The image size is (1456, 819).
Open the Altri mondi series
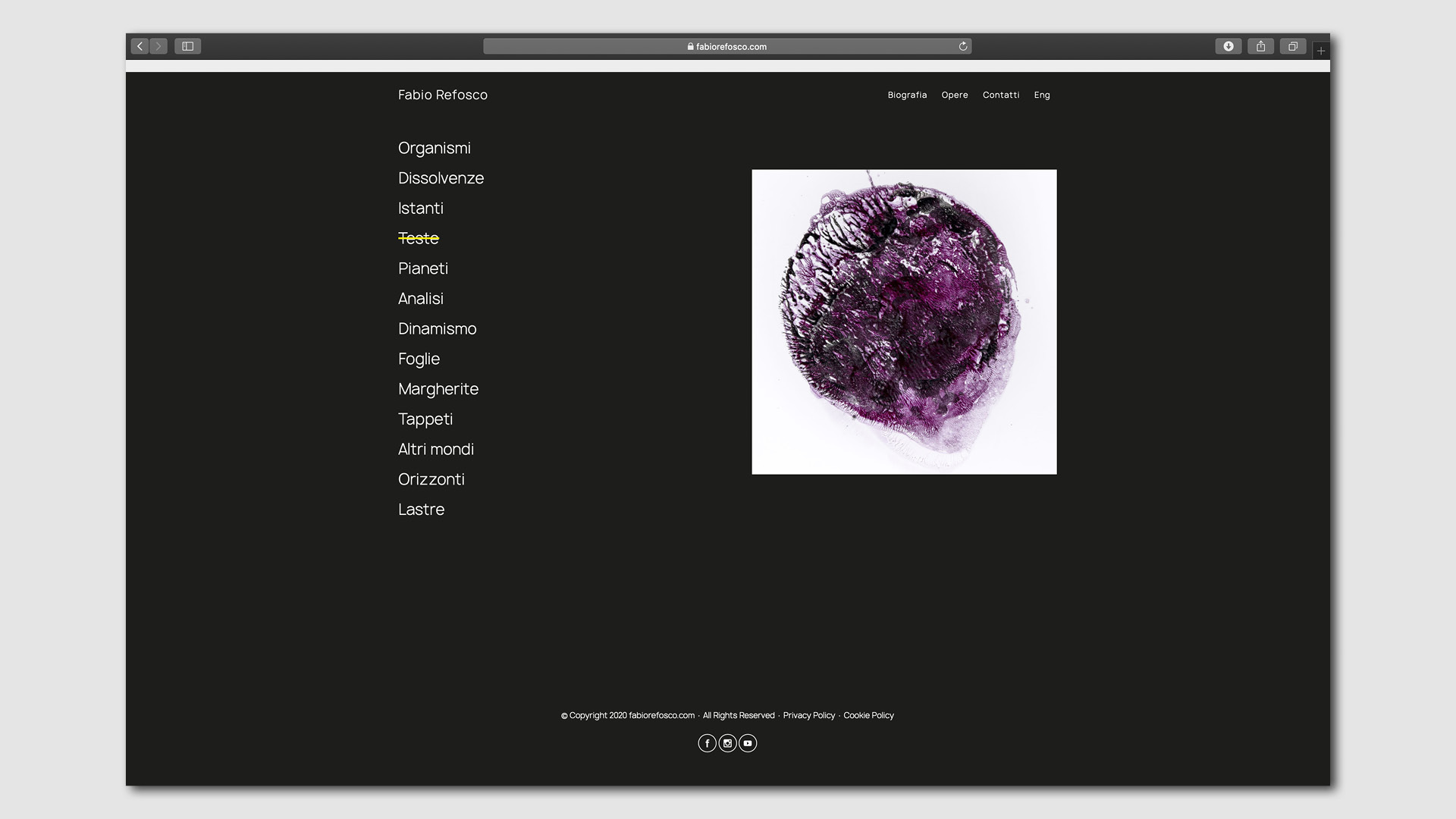(x=436, y=449)
